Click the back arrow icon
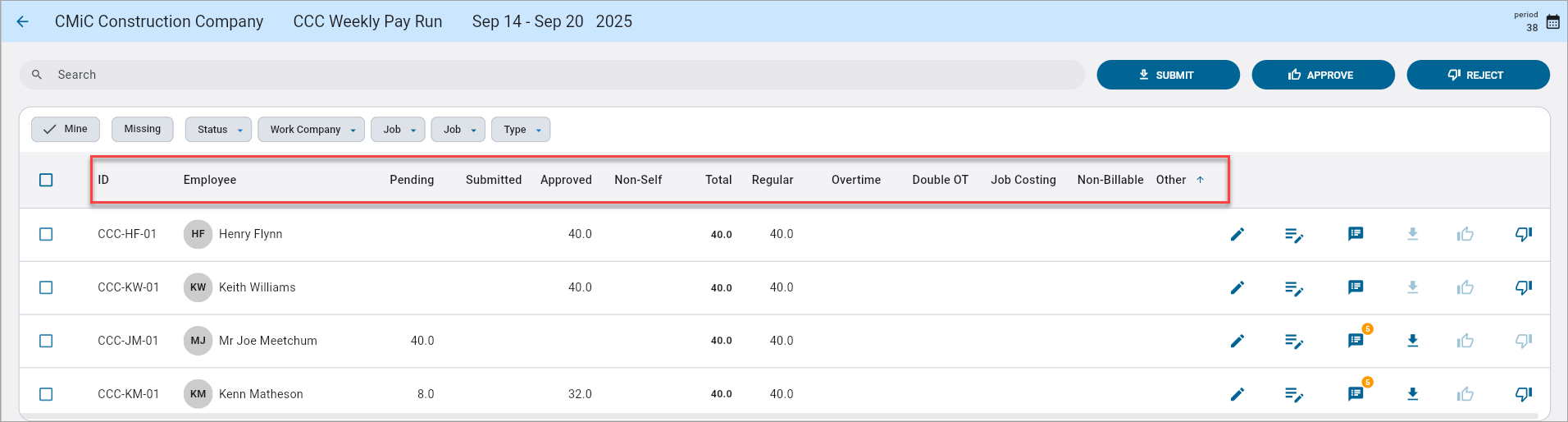1568x422 pixels. click(23, 22)
